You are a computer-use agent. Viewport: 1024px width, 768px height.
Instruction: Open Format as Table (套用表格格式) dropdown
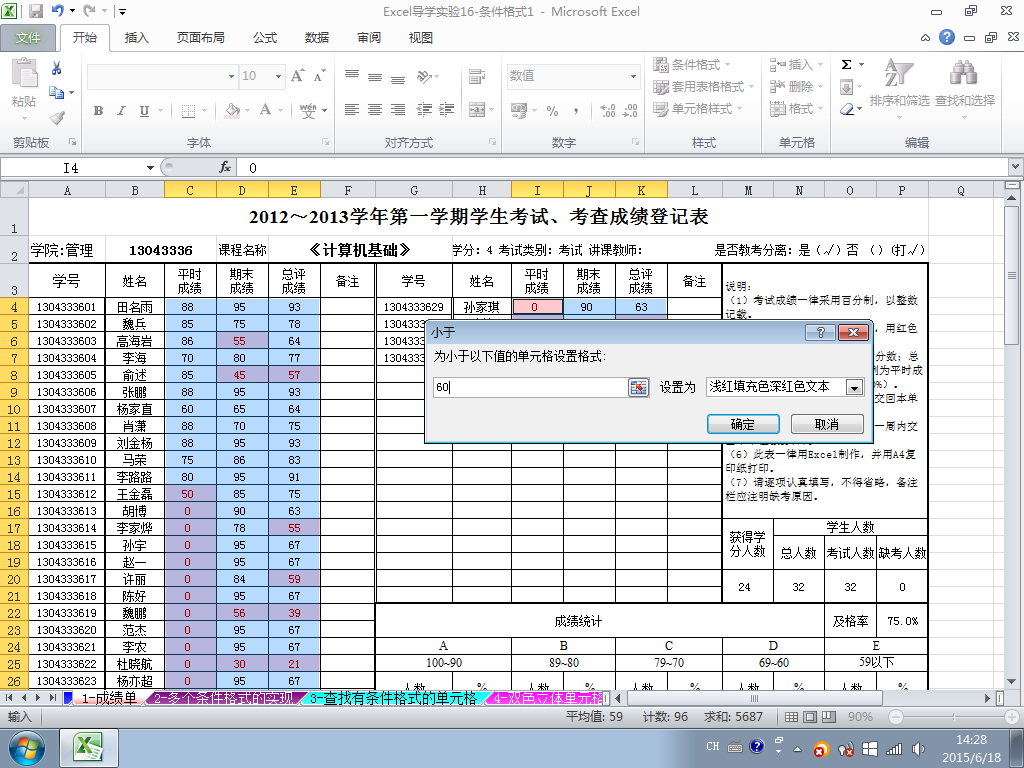click(x=703, y=87)
